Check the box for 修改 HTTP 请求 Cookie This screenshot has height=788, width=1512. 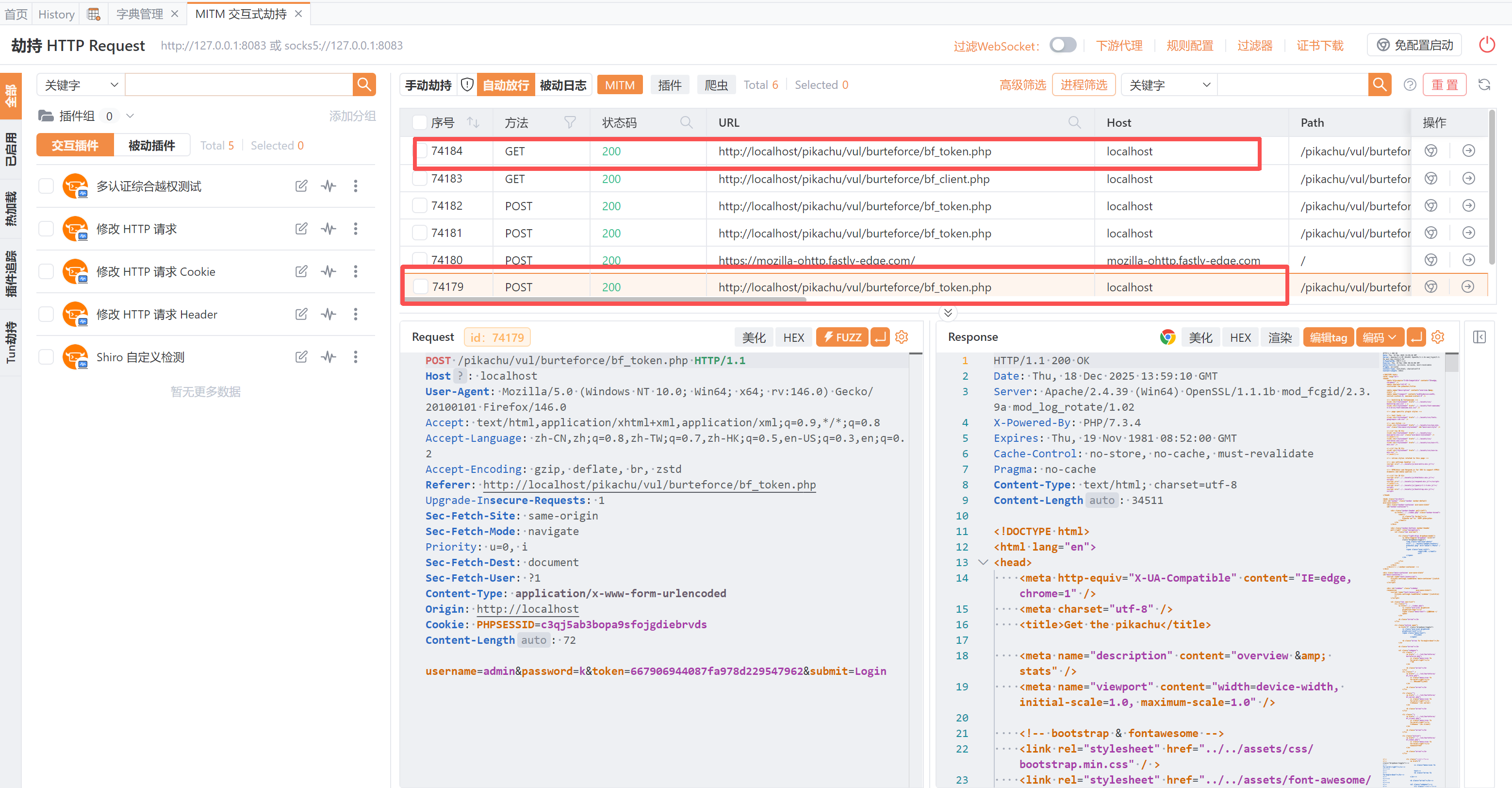47,271
